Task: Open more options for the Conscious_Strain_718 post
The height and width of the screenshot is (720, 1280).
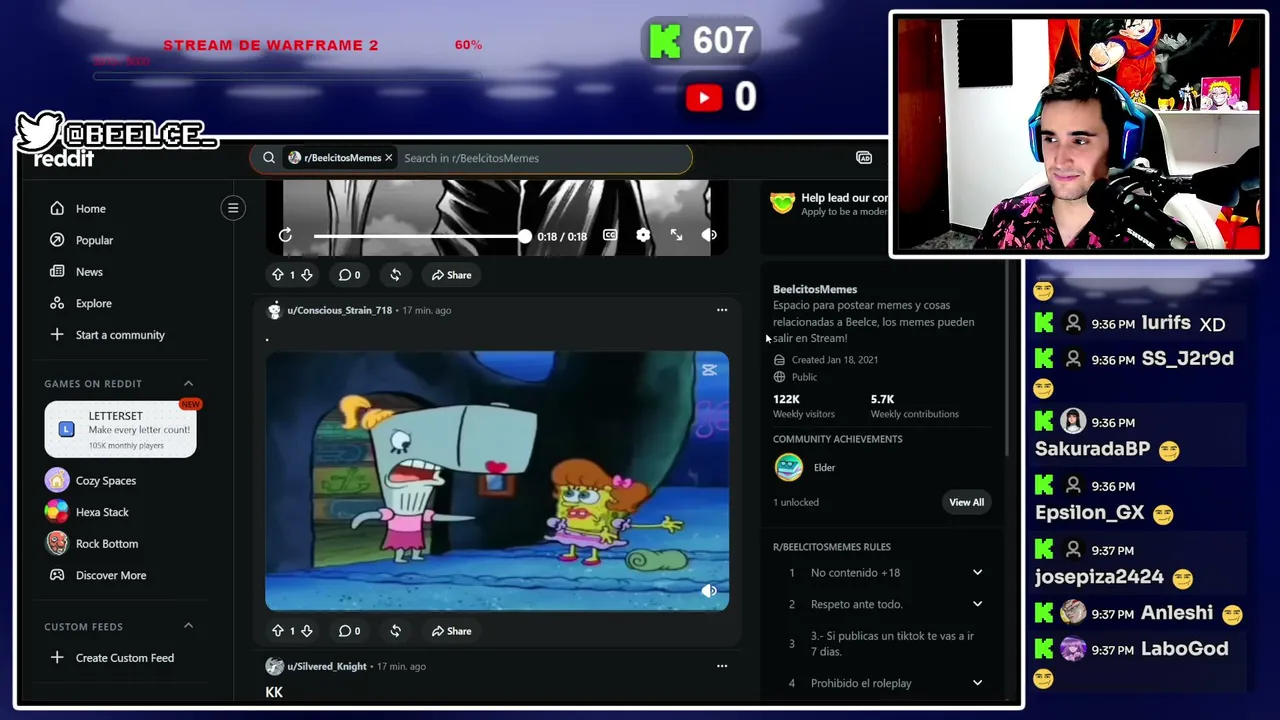Action: pyautogui.click(x=722, y=310)
